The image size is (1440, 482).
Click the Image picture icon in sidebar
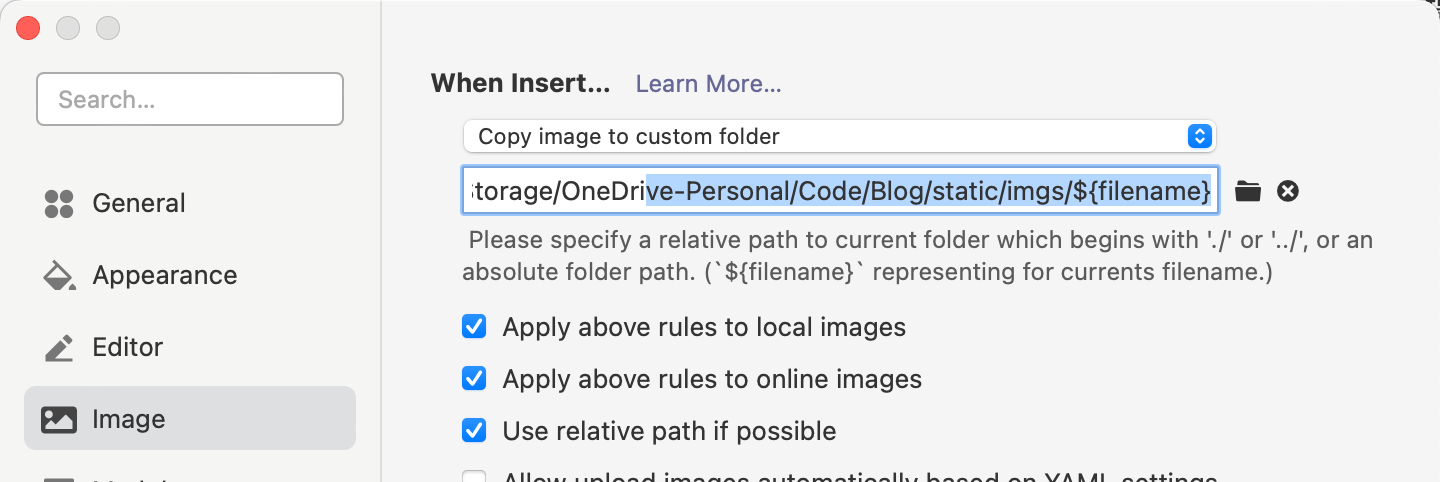click(x=59, y=419)
